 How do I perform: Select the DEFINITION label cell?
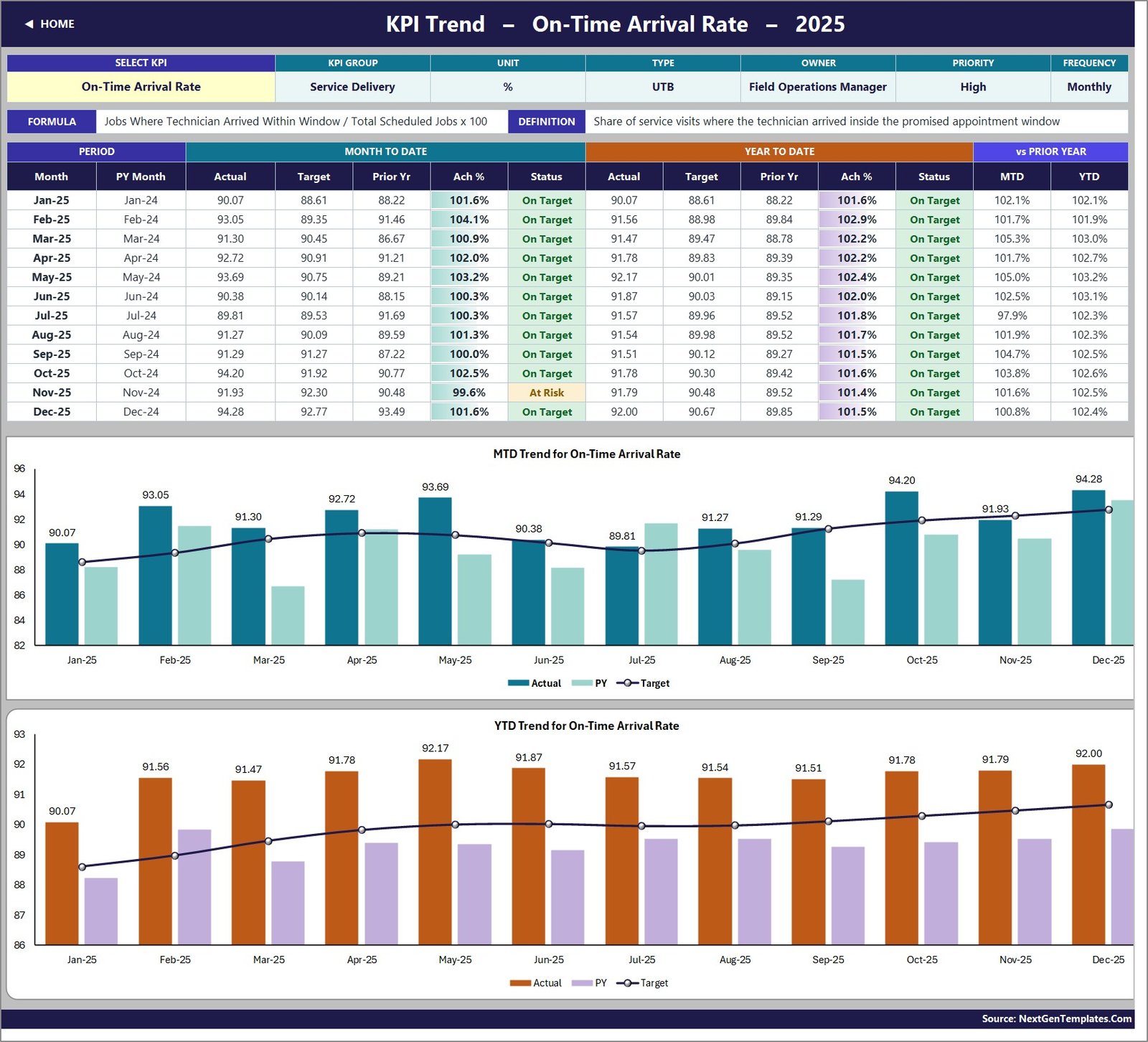tap(547, 121)
